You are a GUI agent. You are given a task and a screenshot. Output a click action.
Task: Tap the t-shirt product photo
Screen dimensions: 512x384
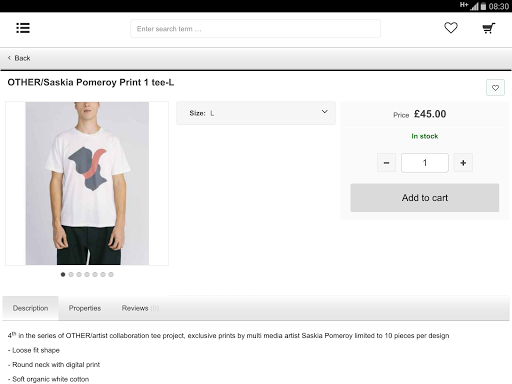[87, 183]
